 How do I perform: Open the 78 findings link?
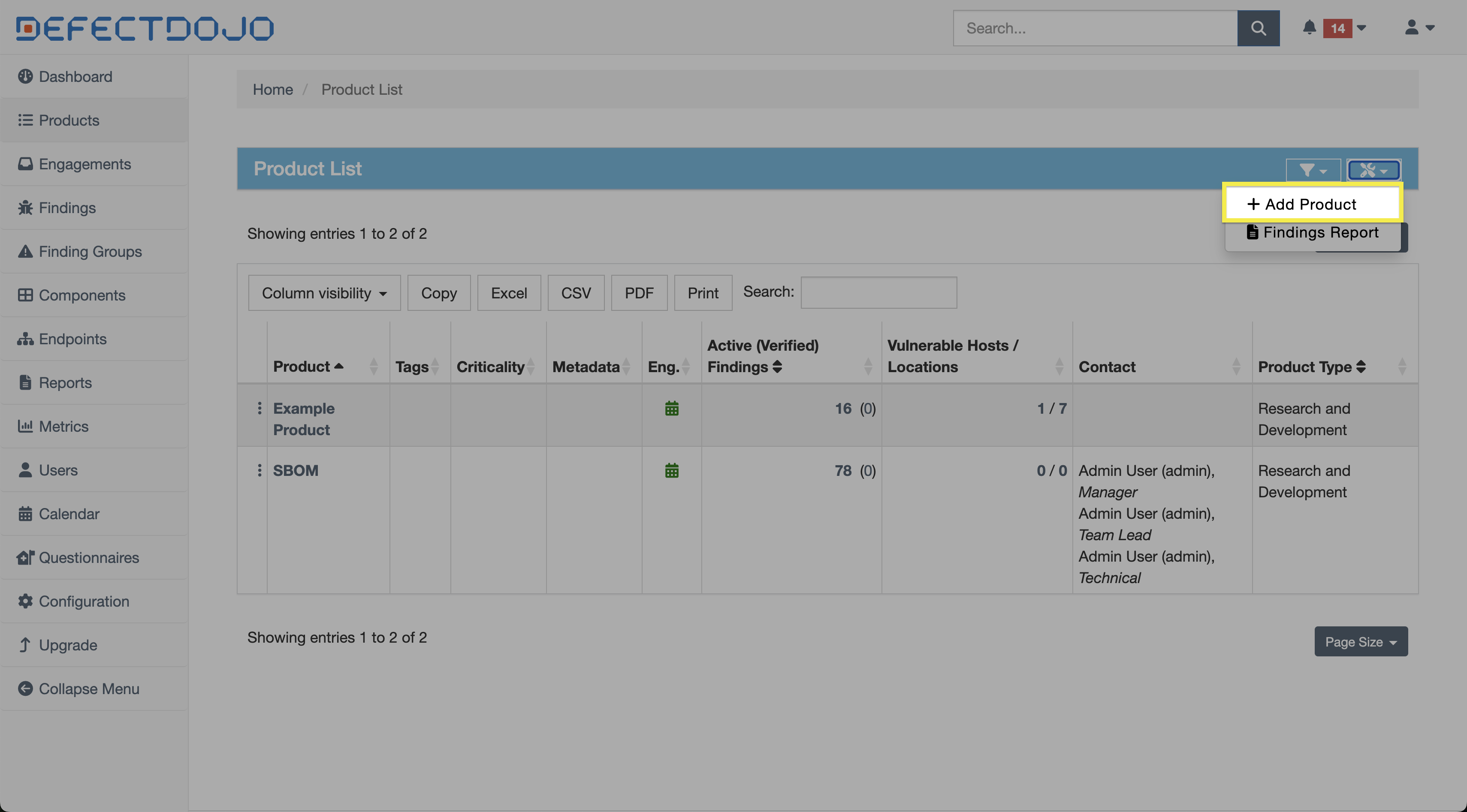coord(843,471)
